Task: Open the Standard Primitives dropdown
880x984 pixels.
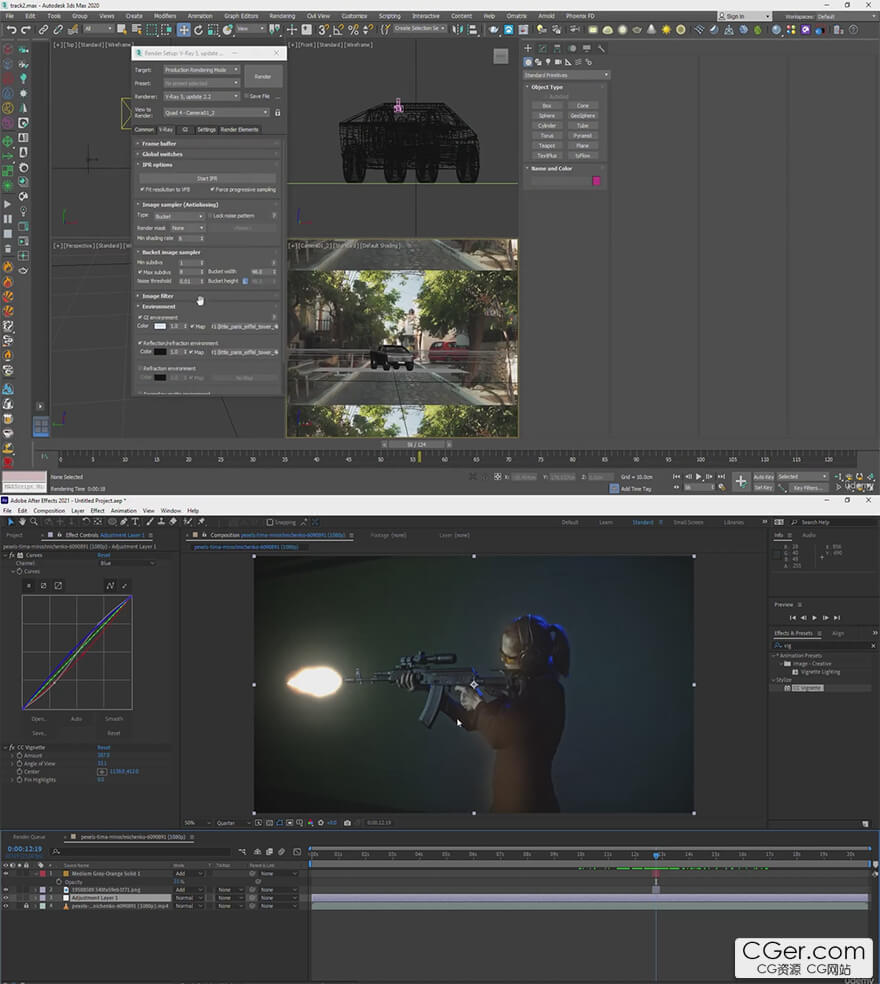Action: click(x=566, y=75)
